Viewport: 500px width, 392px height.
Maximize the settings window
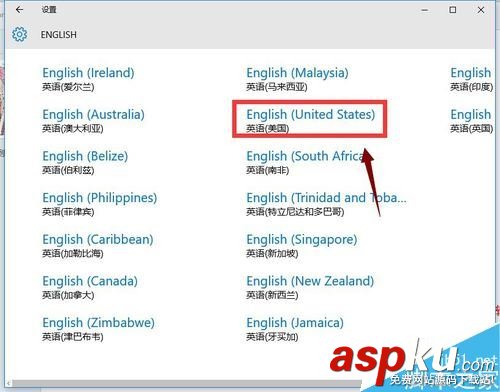[453, 10]
